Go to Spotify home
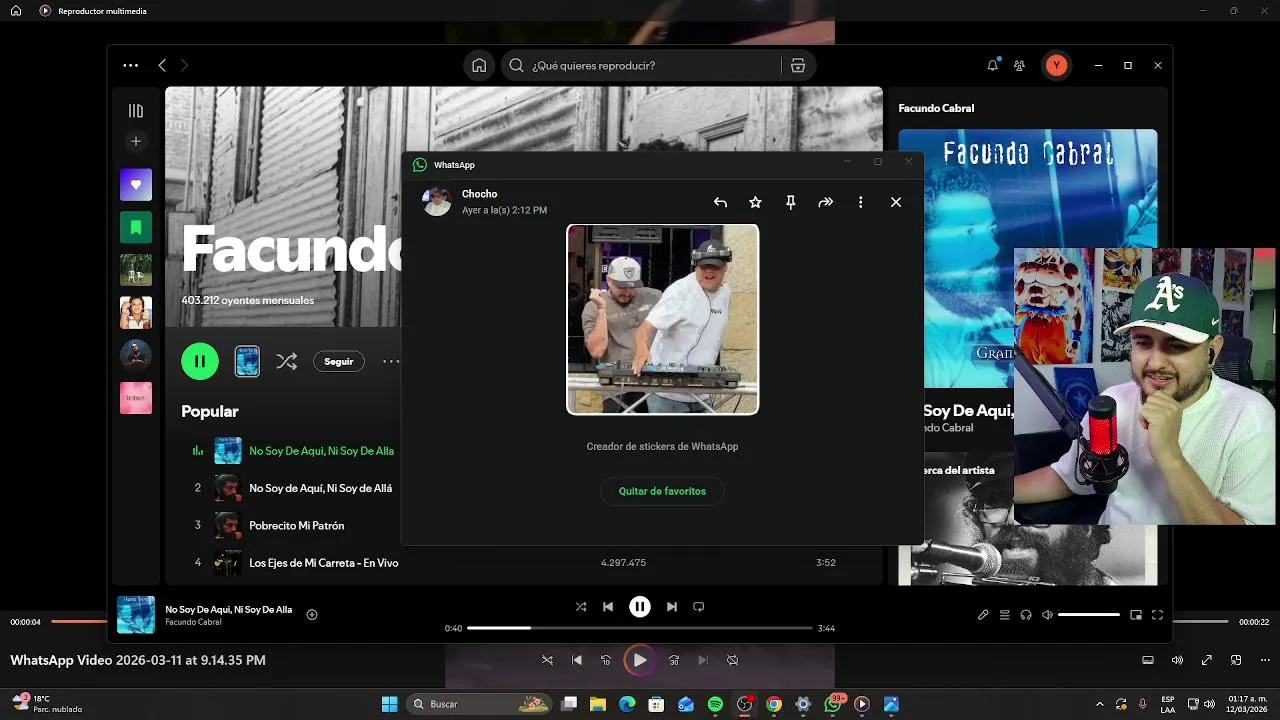The width and height of the screenshot is (1280, 720). (479, 65)
